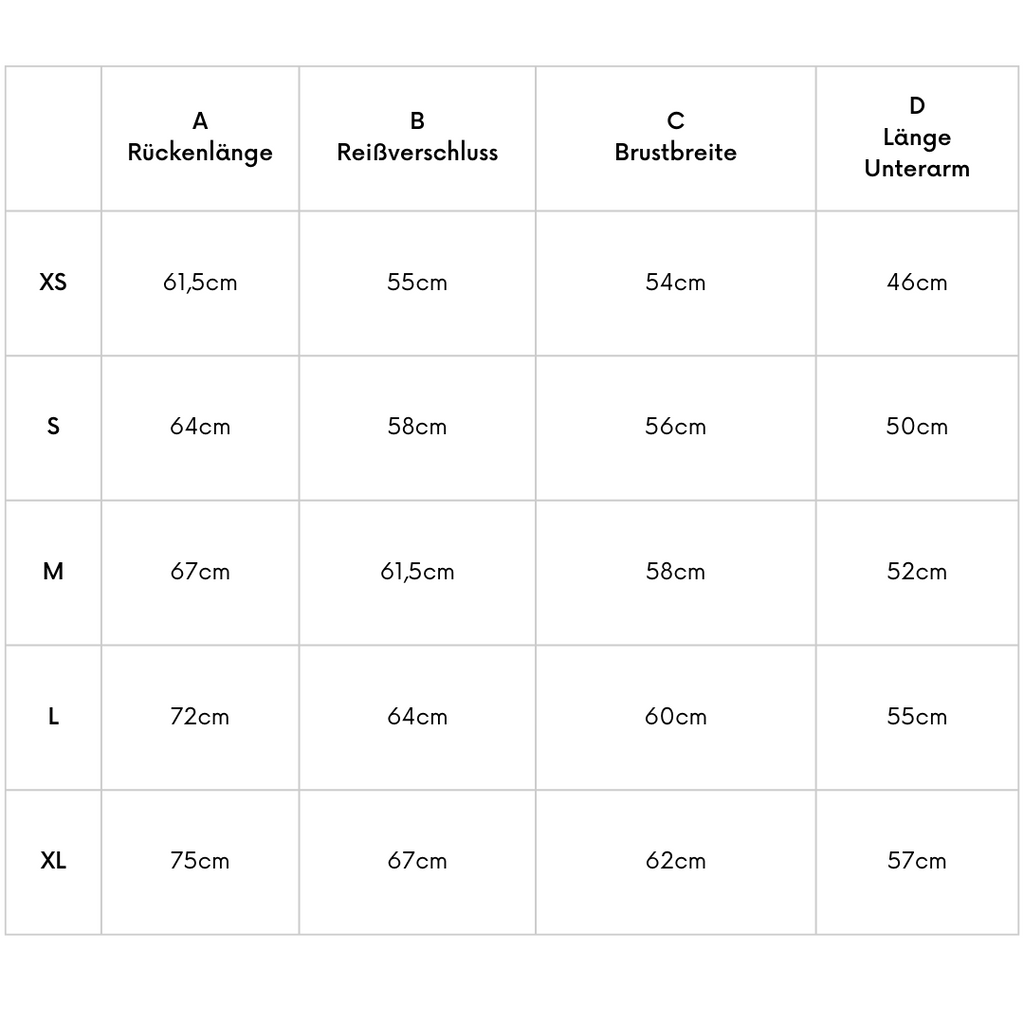Select the S Brustbreite value 56cm

(x=675, y=426)
